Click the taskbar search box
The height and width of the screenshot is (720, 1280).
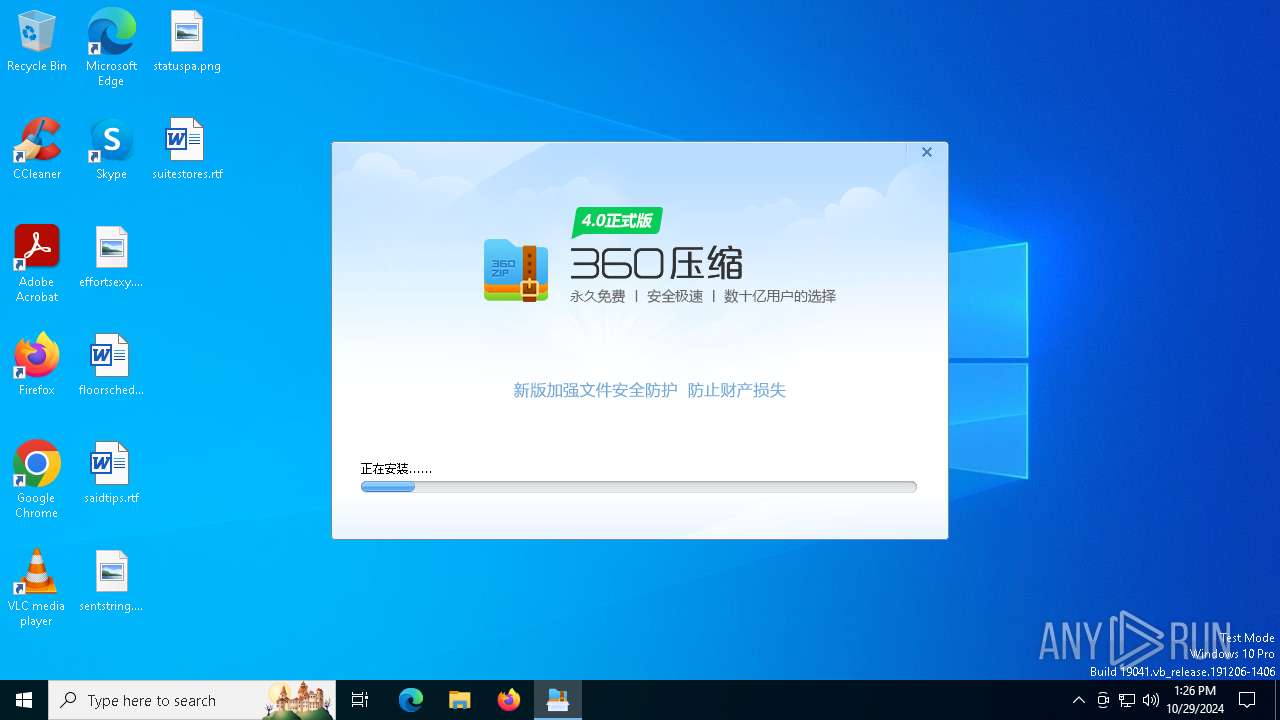(x=192, y=700)
